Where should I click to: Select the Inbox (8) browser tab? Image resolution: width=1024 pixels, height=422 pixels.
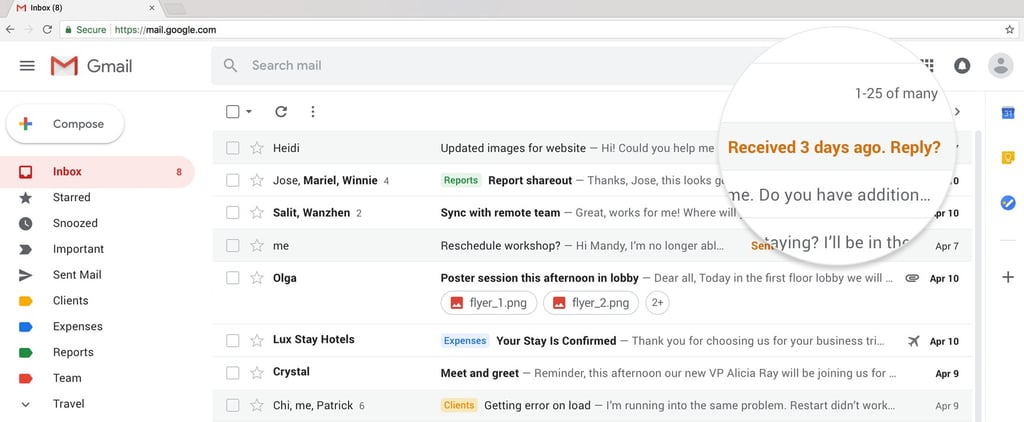coord(85,8)
